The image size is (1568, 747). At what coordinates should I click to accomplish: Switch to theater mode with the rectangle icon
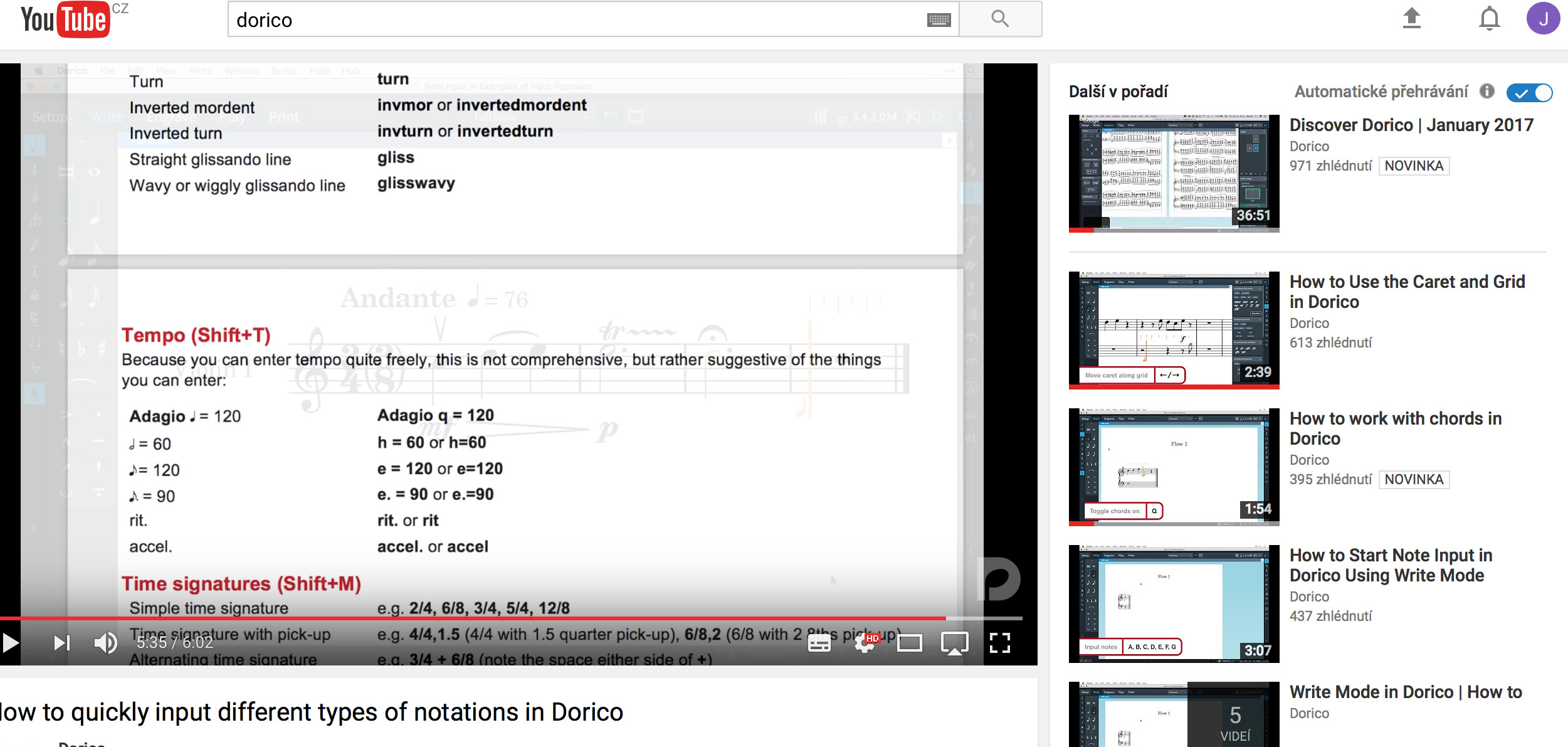[x=909, y=643]
